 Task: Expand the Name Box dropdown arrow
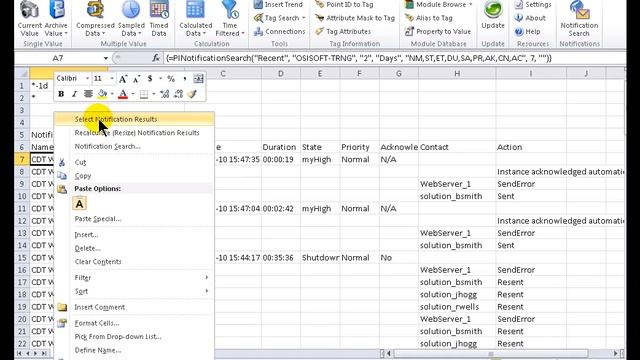click(106, 58)
